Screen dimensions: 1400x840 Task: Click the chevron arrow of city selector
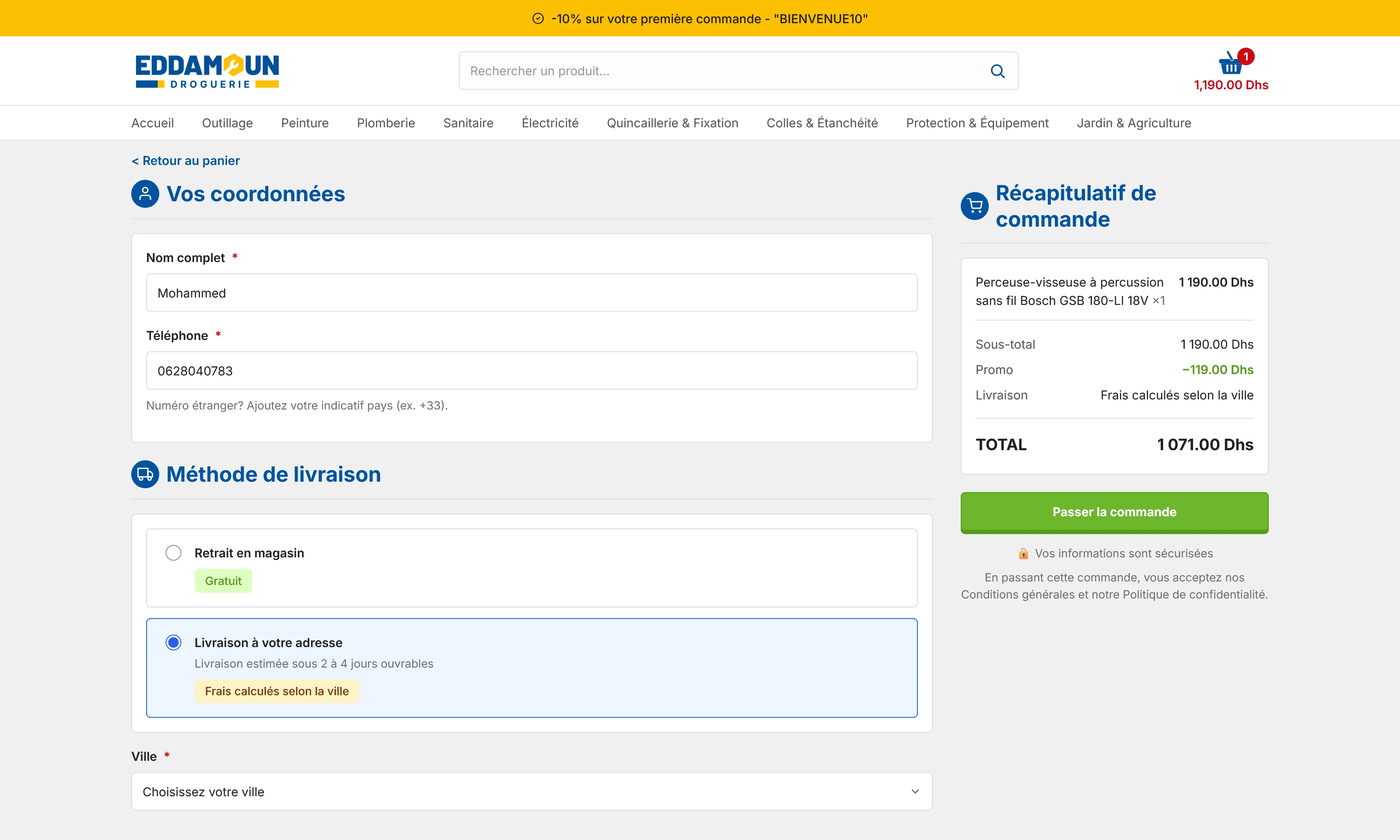point(914,791)
